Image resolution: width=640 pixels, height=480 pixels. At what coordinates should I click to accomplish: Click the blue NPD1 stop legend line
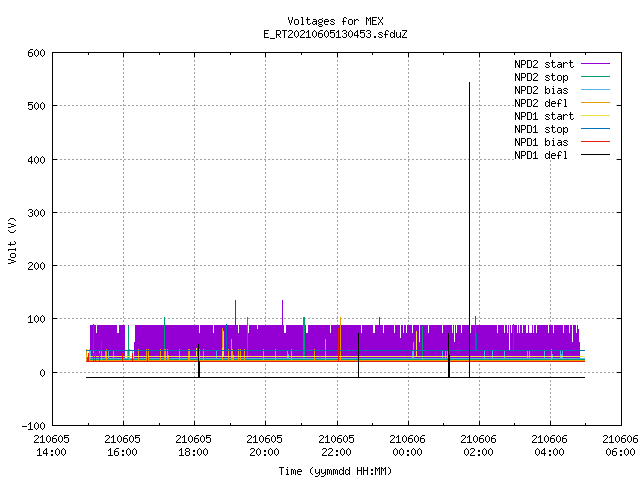click(x=596, y=129)
